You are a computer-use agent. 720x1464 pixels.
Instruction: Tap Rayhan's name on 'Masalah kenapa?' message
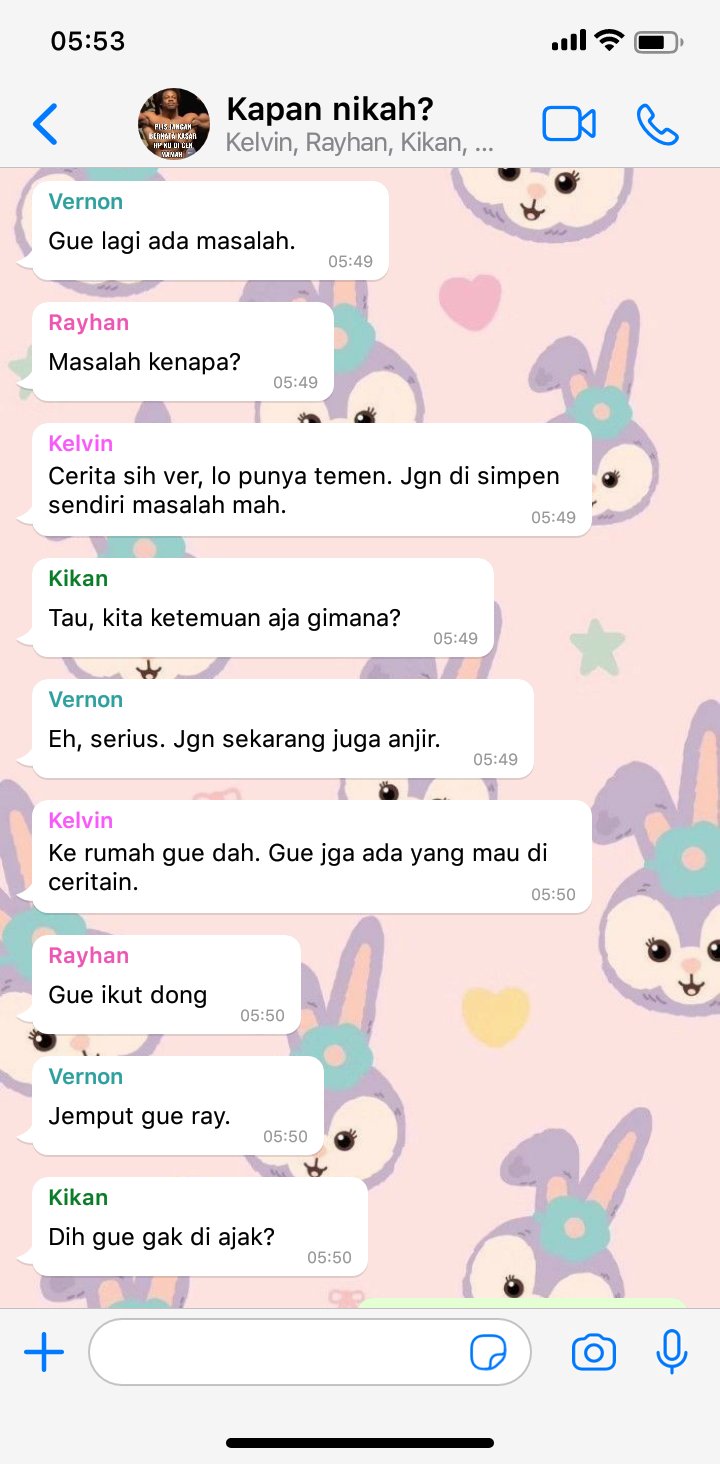pos(89,322)
